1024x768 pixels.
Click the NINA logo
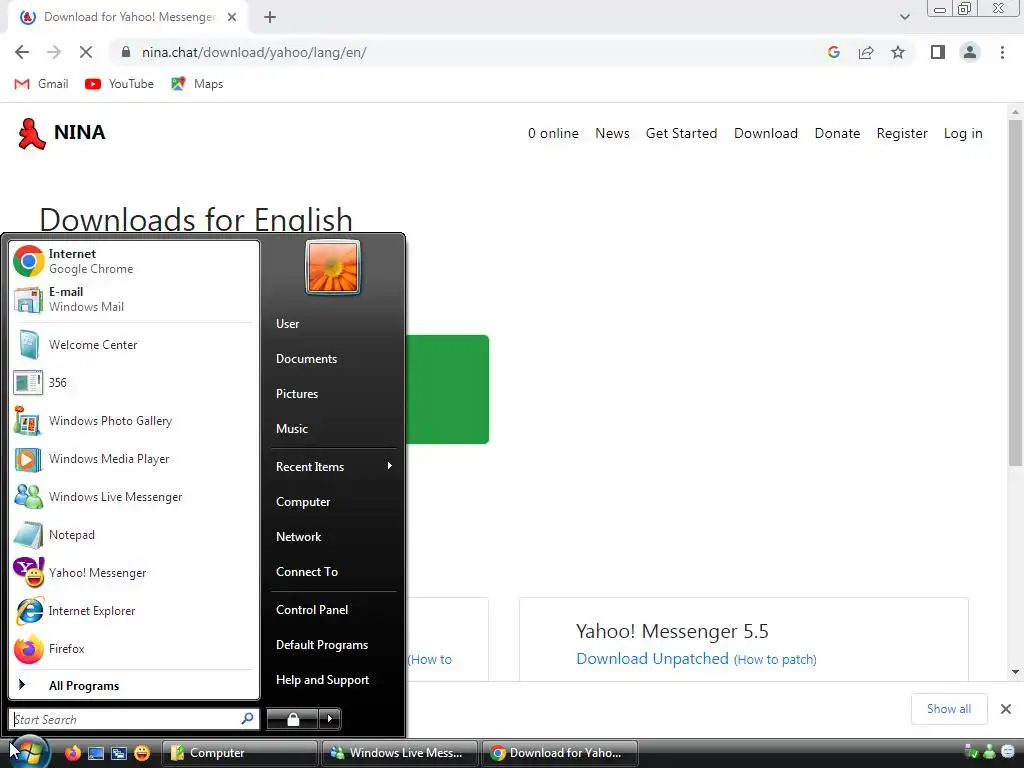point(61,133)
